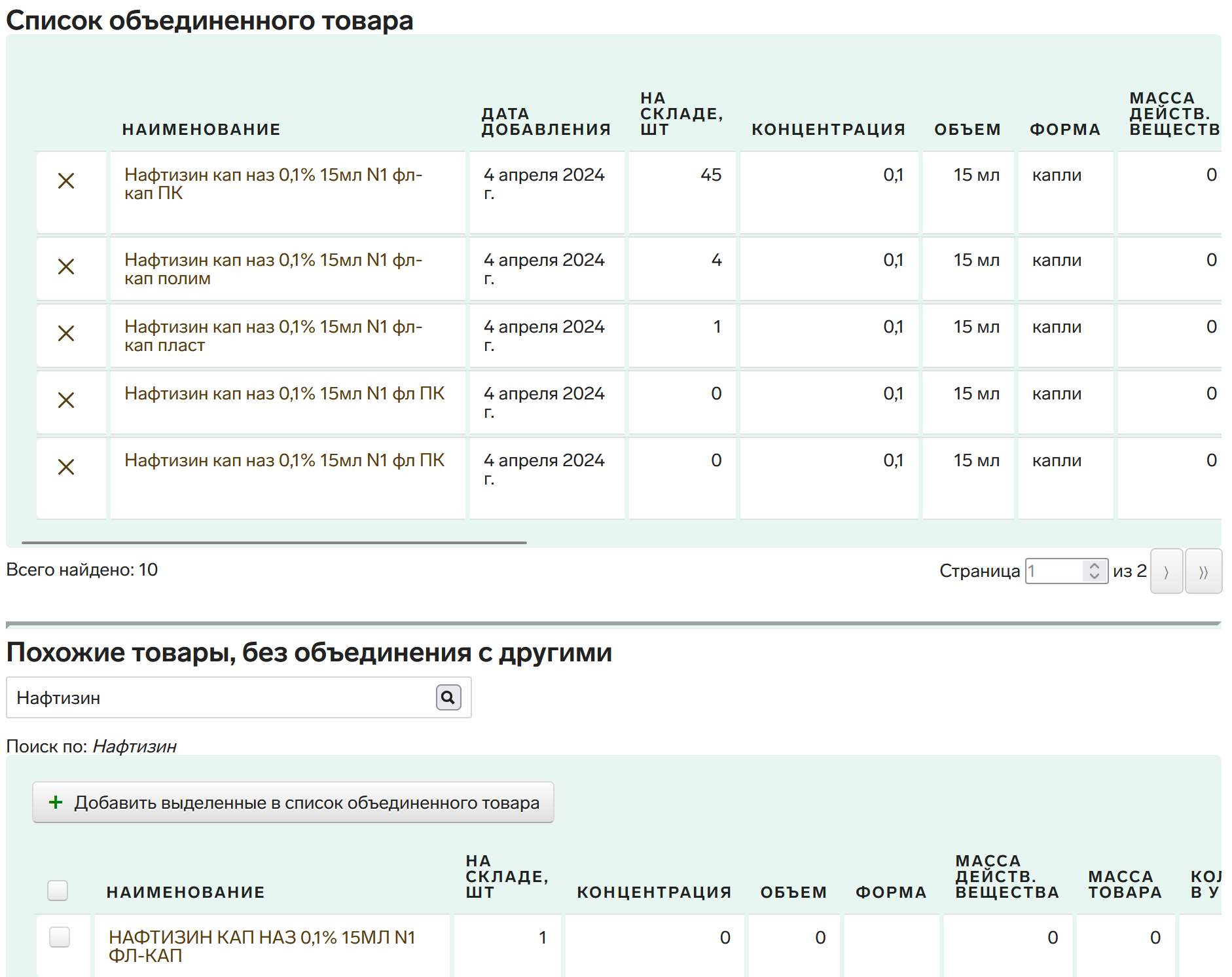This screenshot has width=1232, height=977.
Task: Remove the «фл-кап полим» row with X
Action: click(x=66, y=267)
